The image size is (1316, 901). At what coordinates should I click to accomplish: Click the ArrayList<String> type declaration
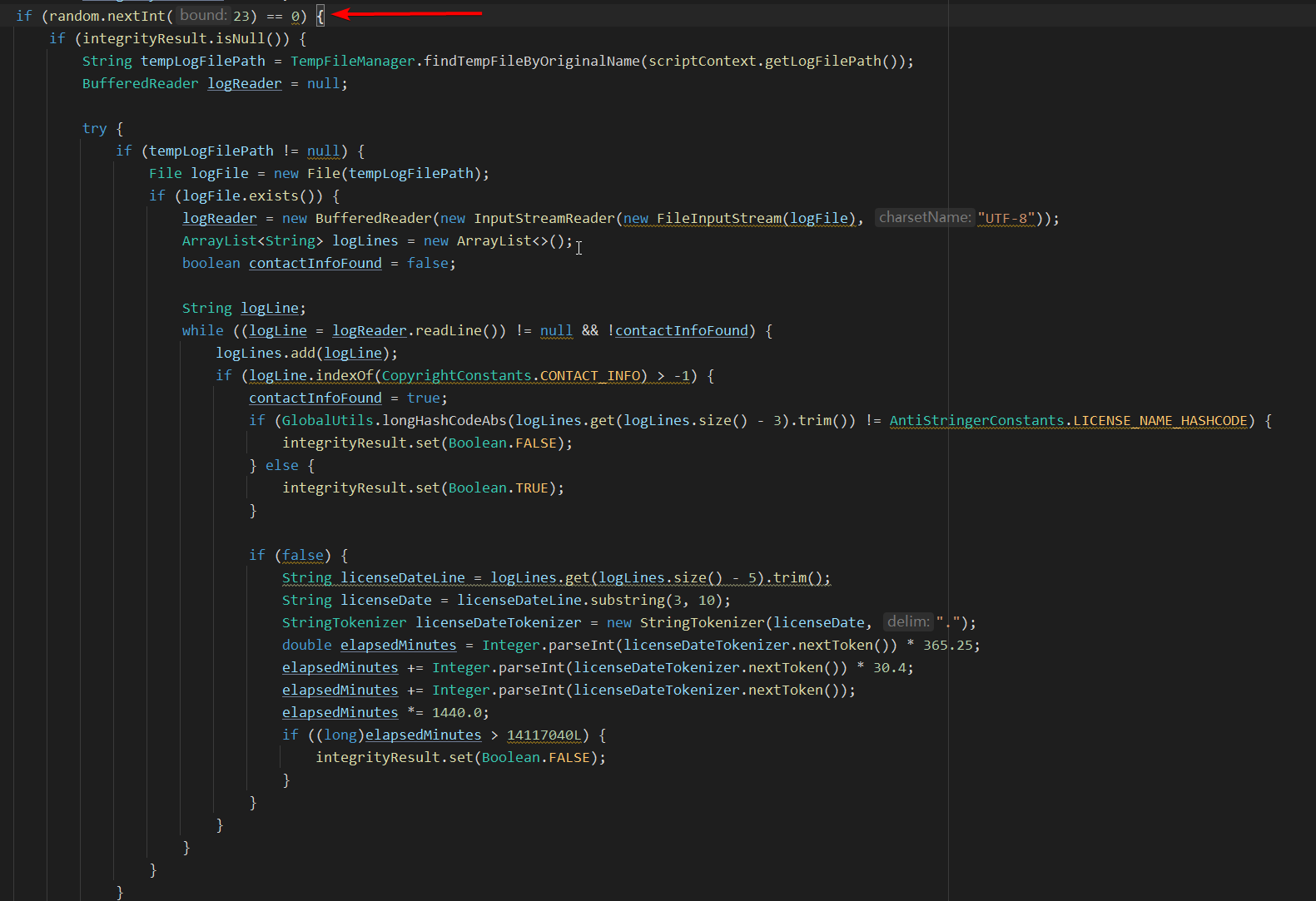coord(253,240)
